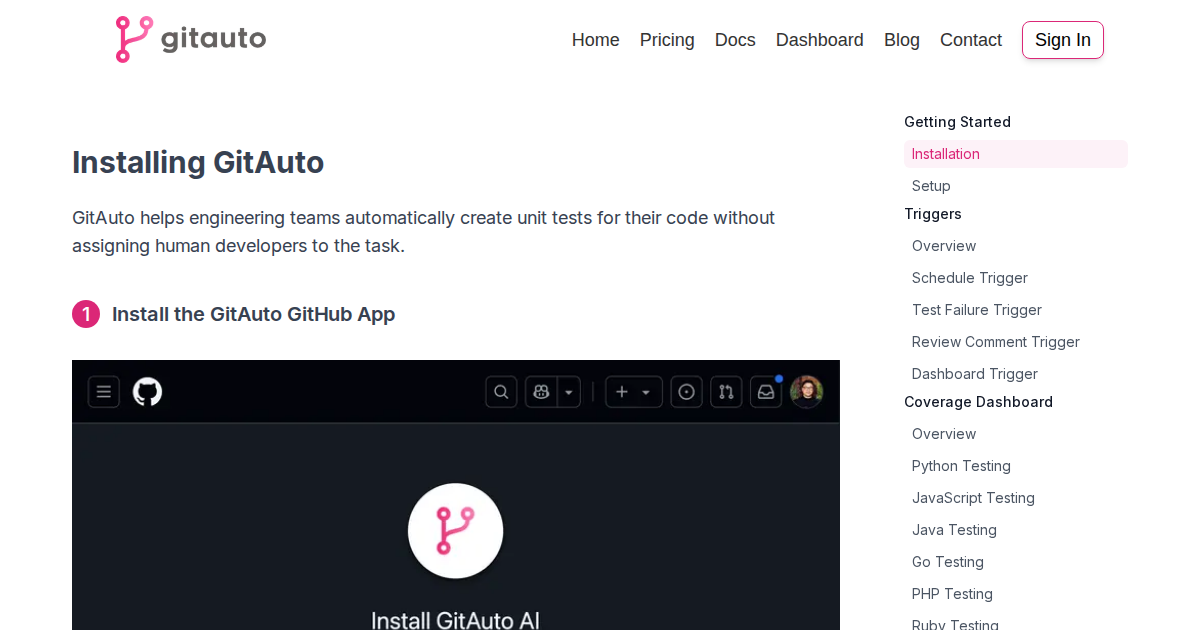Select Installation in the docs sidebar
The width and height of the screenshot is (1200, 630).
tap(1016, 154)
